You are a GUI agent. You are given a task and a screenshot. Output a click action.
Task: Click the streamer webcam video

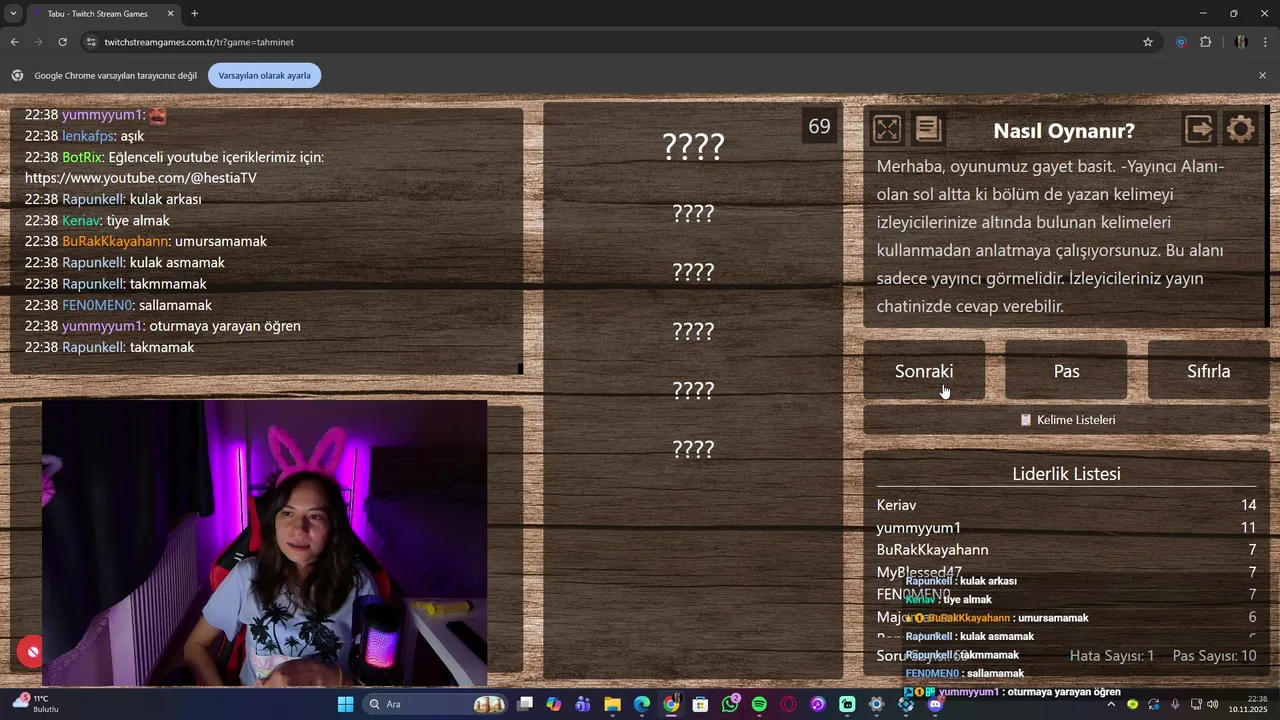click(264, 543)
